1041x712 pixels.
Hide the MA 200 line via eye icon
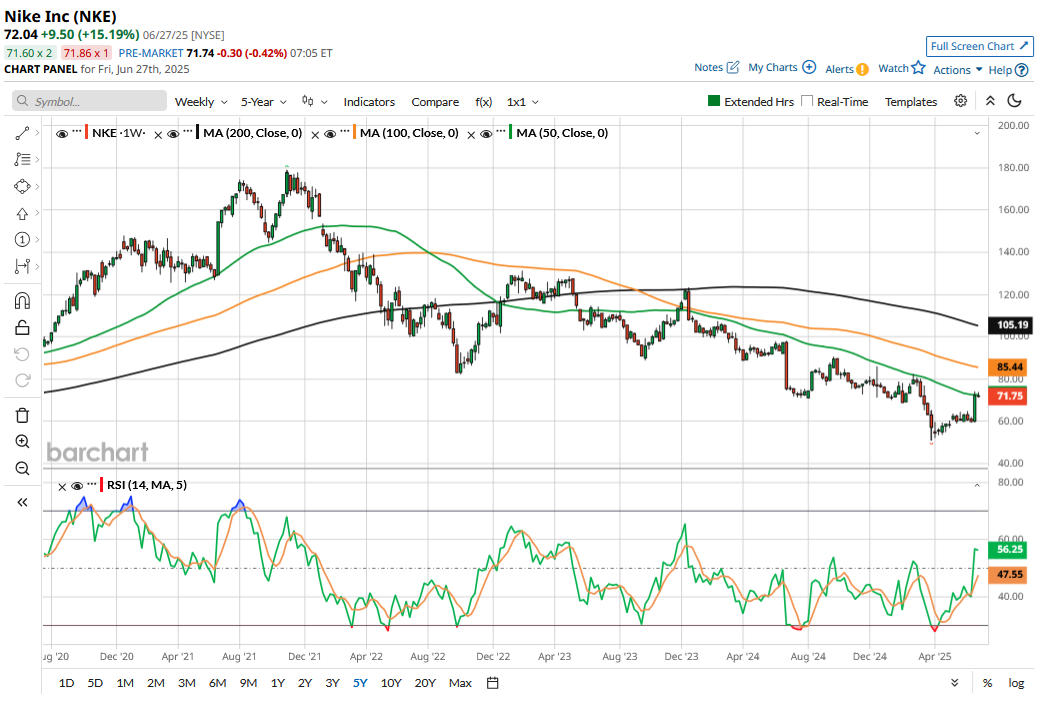[x=172, y=133]
